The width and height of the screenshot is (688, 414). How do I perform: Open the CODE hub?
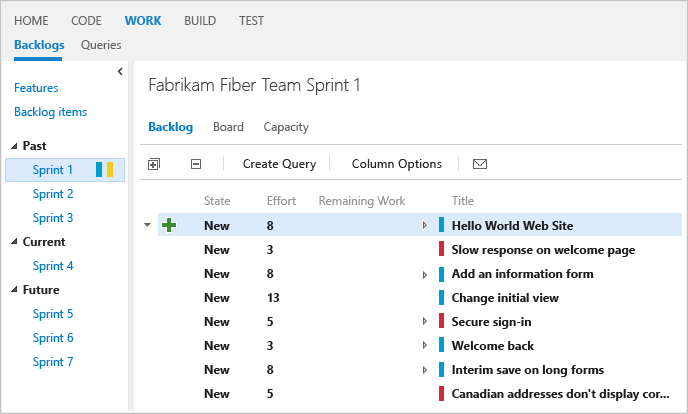coord(86,21)
